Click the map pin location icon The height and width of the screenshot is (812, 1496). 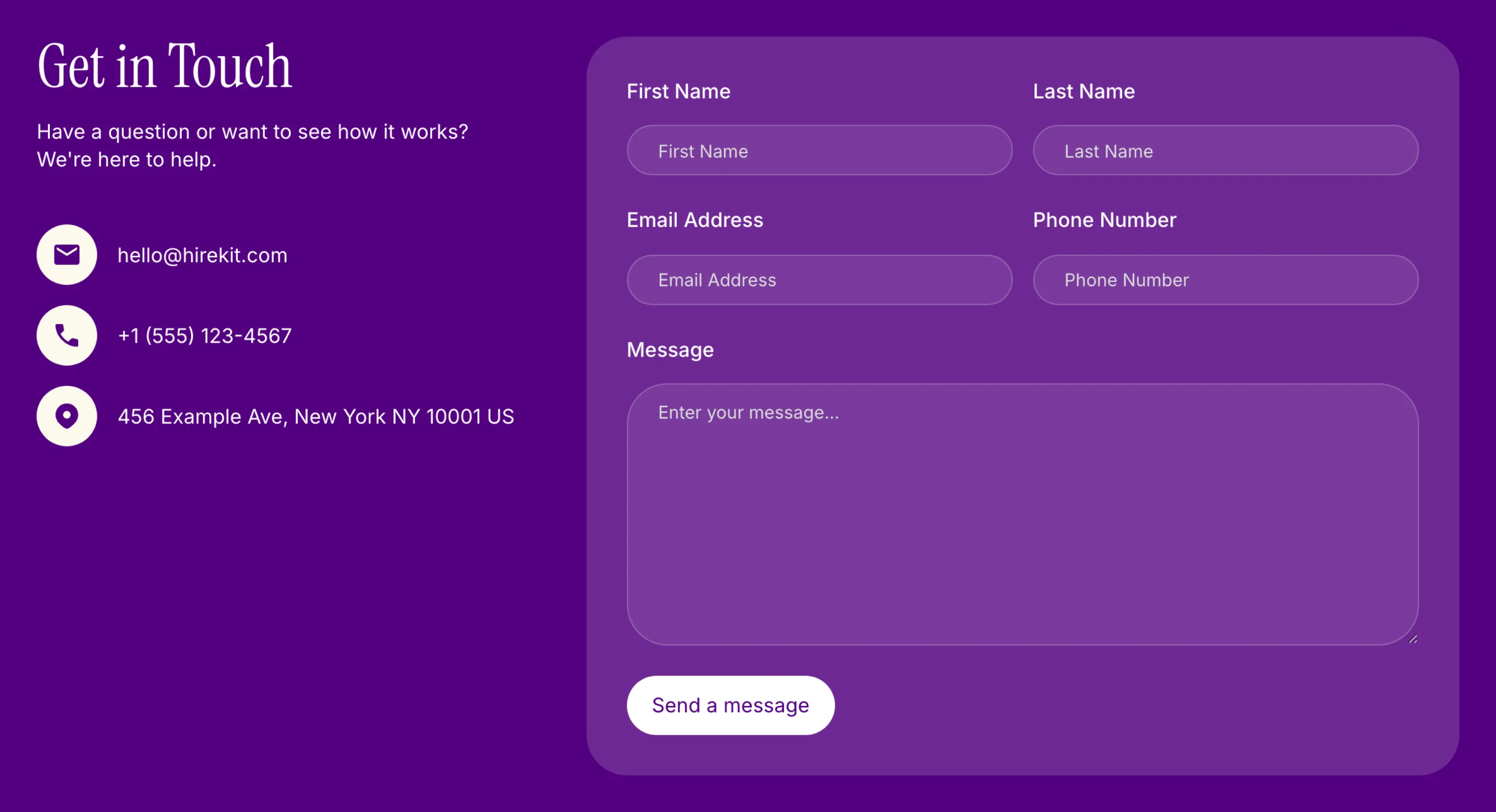[x=67, y=416]
